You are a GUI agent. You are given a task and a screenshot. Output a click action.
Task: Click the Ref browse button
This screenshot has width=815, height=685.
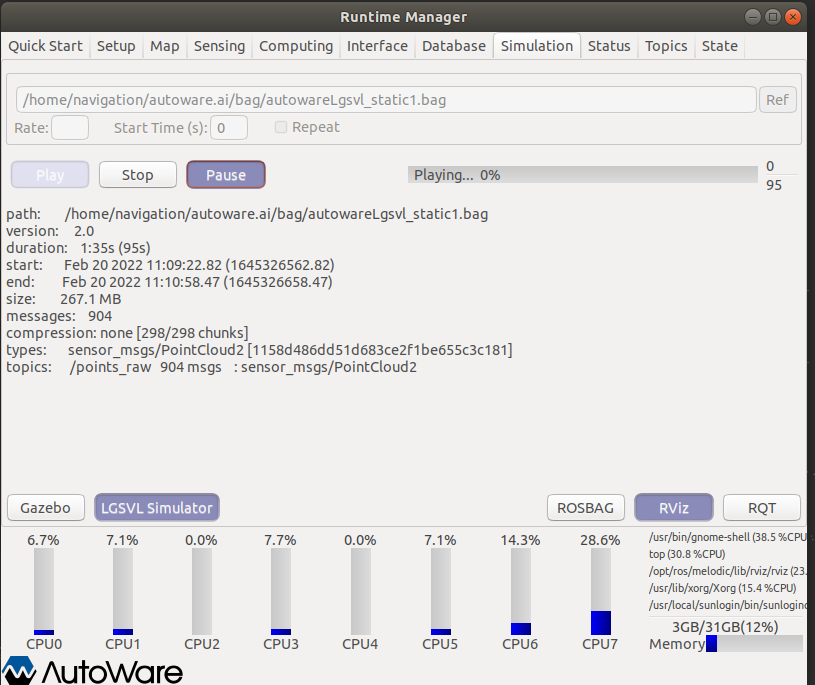click(778, 100)
